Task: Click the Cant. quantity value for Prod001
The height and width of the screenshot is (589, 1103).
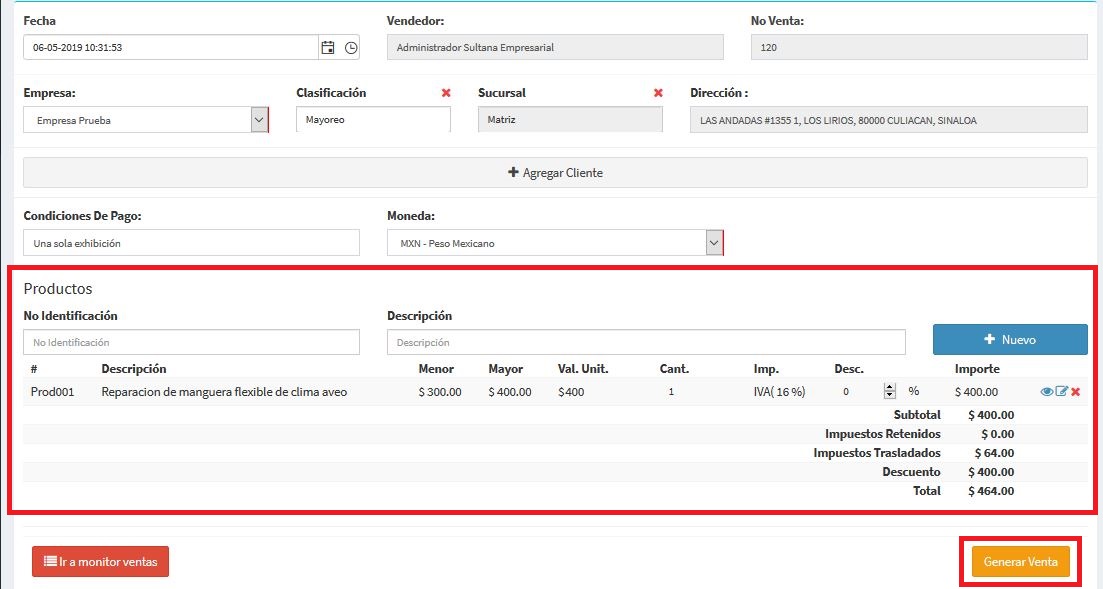Action: click(x=671, y=392)
